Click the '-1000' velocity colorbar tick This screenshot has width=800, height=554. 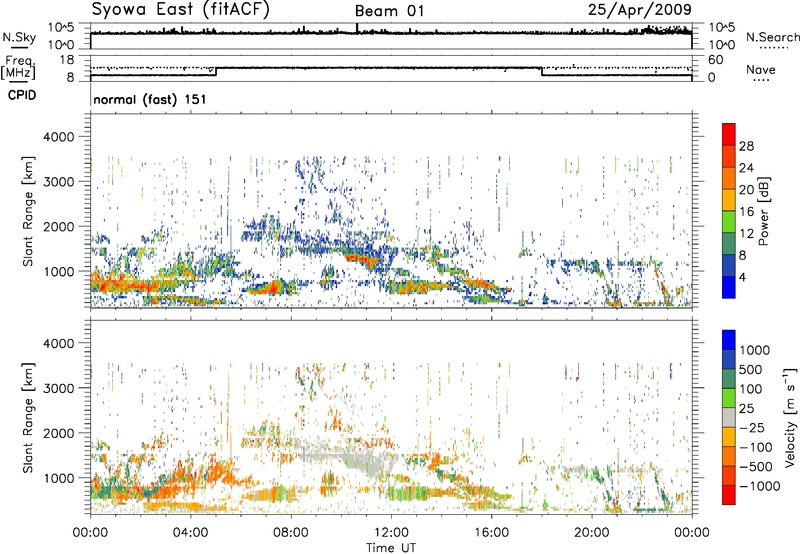tap(760, 486)
